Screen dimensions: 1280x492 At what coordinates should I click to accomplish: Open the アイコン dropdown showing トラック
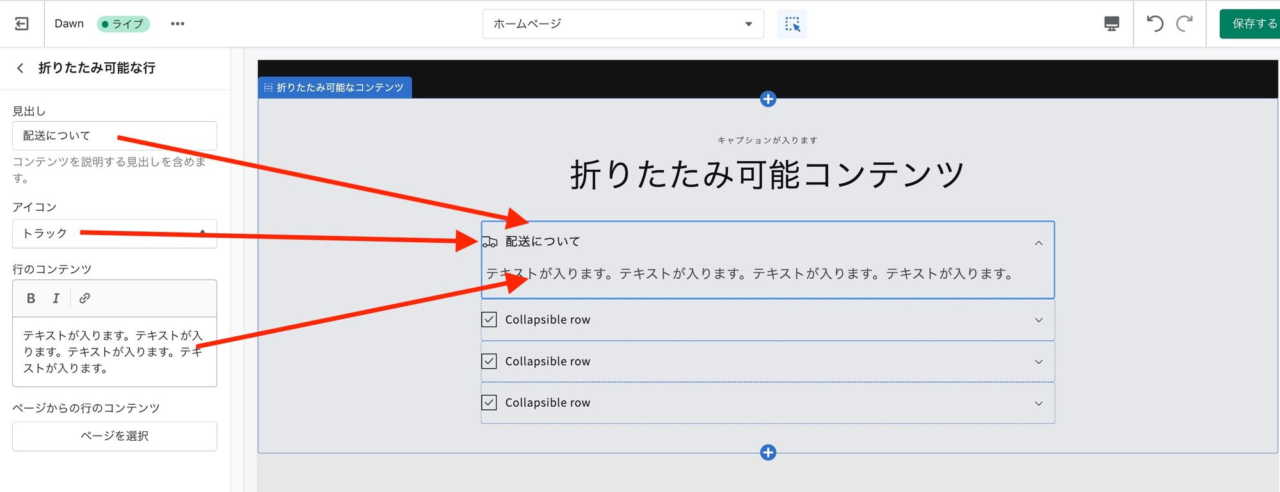114,233
